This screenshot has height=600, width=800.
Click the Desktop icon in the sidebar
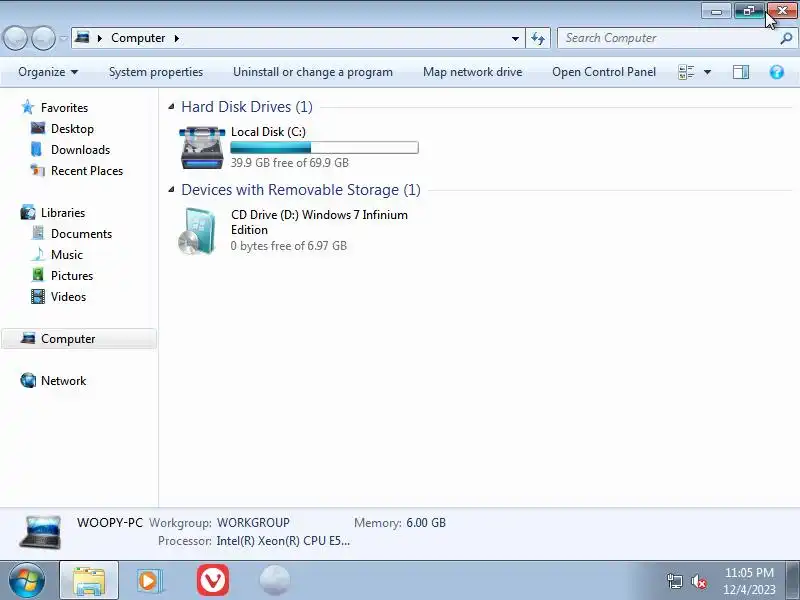(38, 128)
